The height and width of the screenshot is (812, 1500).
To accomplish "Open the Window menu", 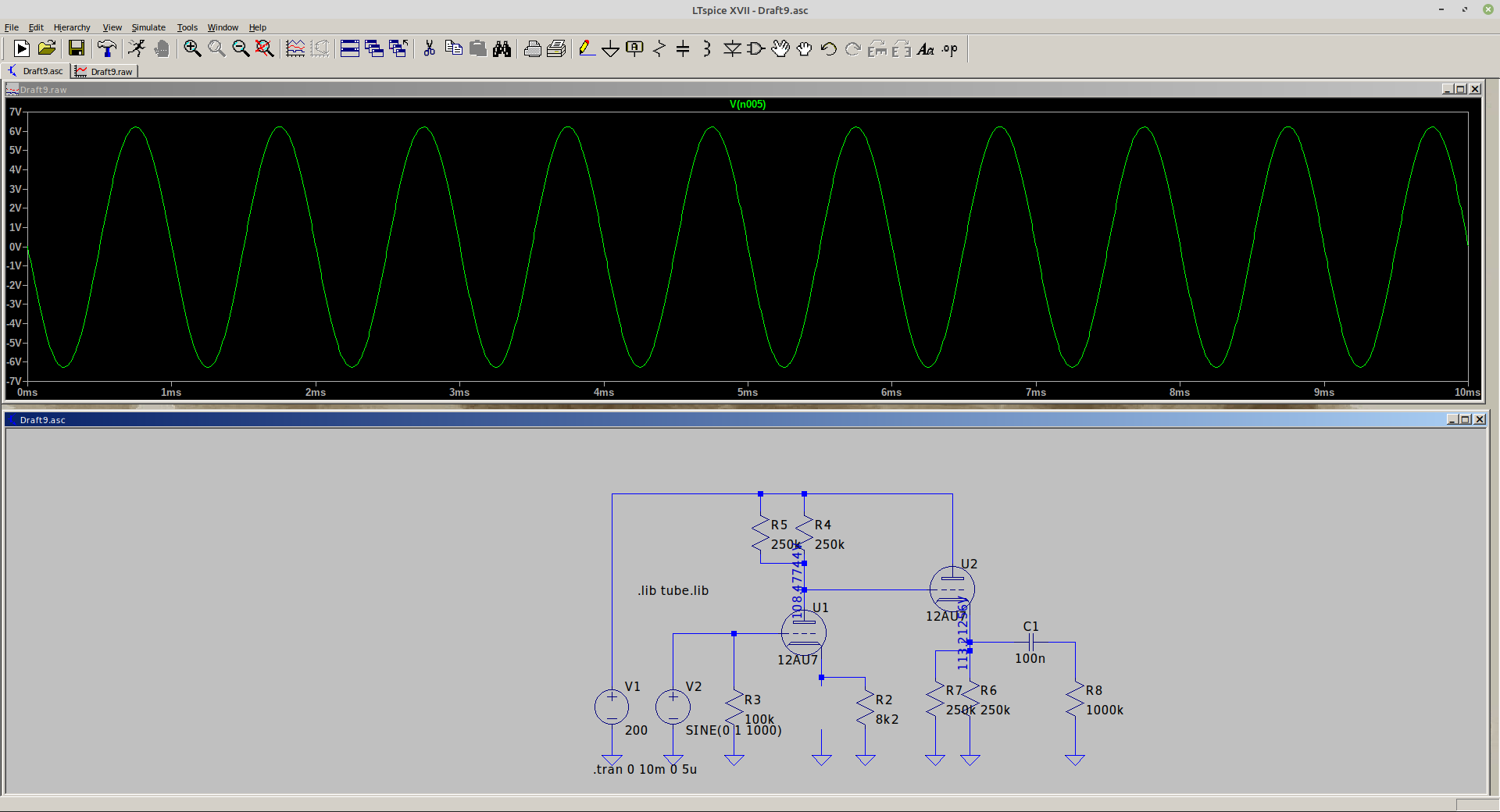I will tap(223, 27).
